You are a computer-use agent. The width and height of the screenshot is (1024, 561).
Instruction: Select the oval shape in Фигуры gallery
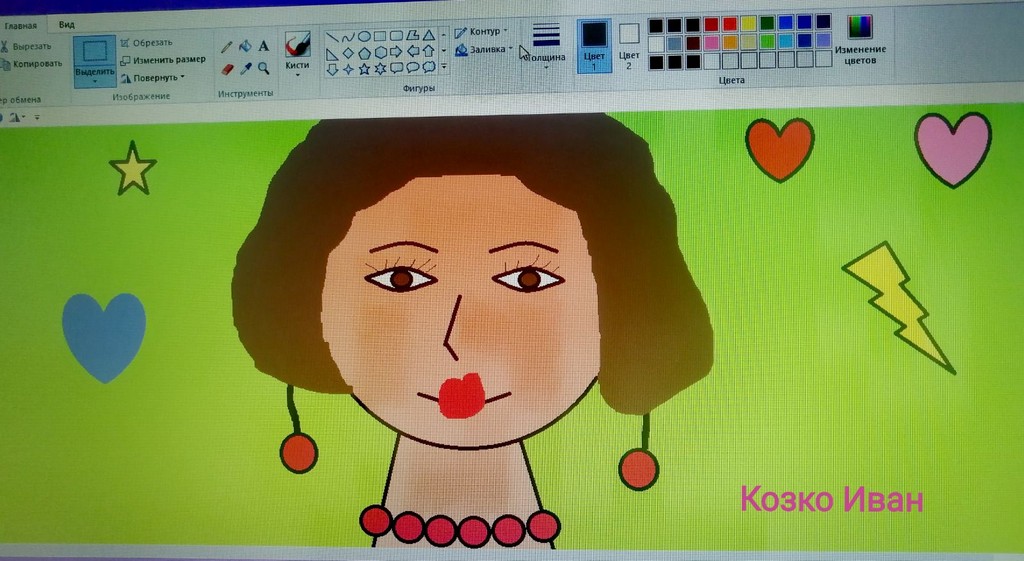click(x=364, y=36)
